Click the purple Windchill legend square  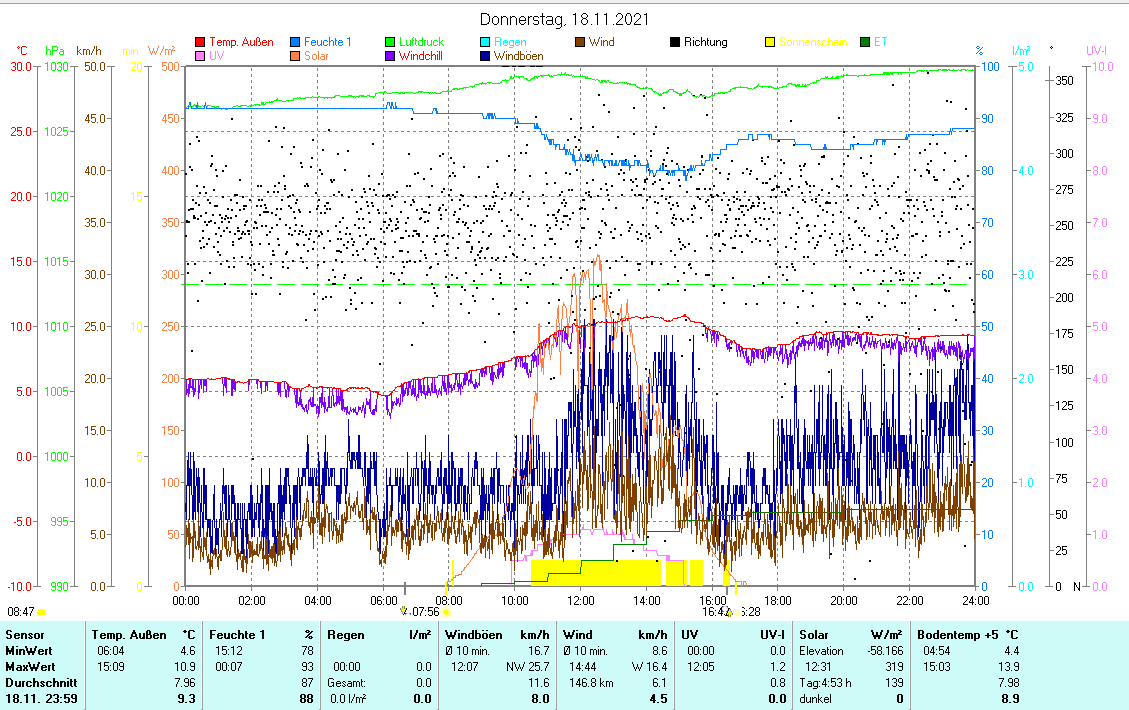pos(390,57)
